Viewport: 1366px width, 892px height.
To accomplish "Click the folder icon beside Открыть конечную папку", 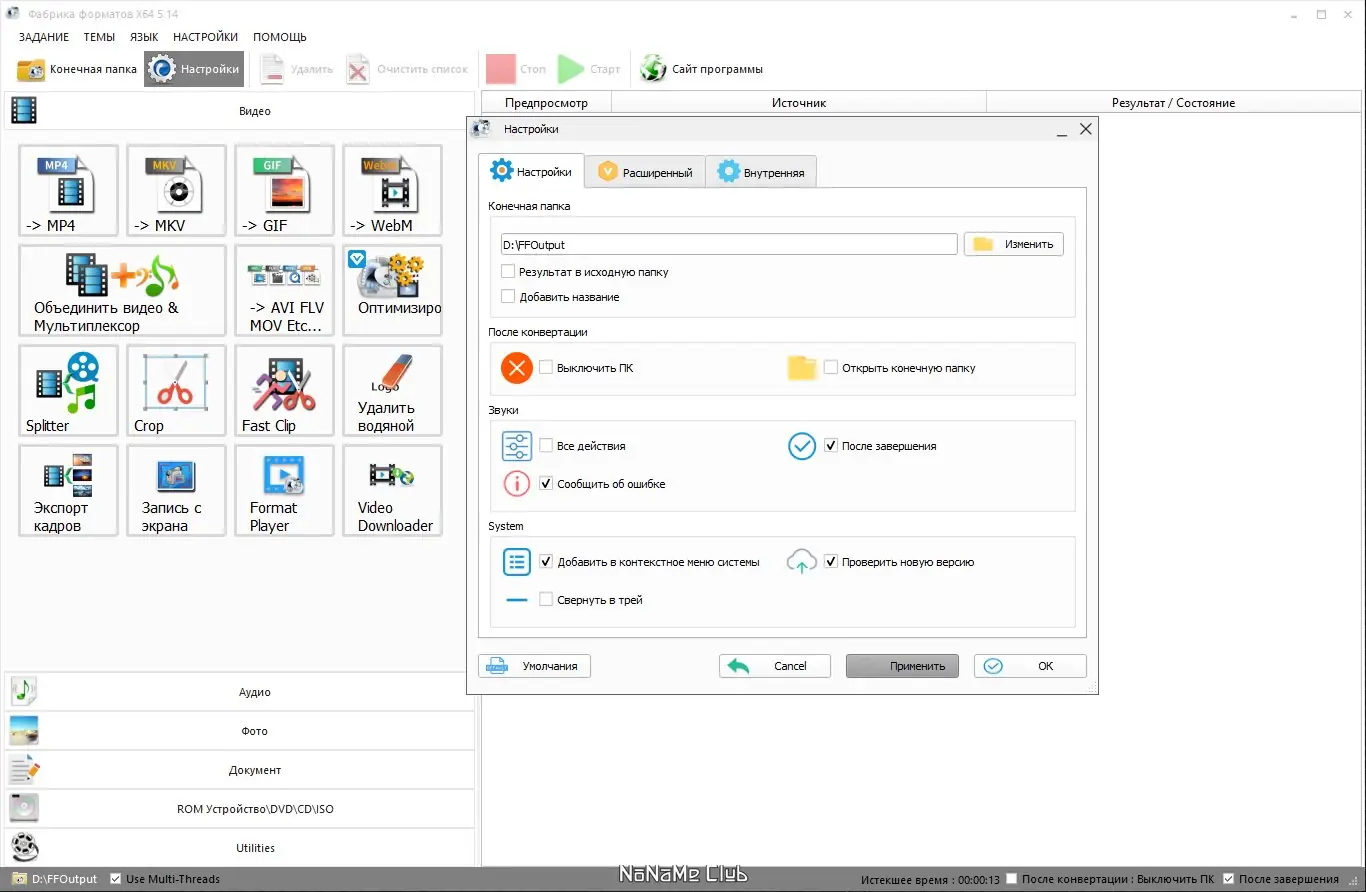I will pyautogui.click(x=802, y=368).
